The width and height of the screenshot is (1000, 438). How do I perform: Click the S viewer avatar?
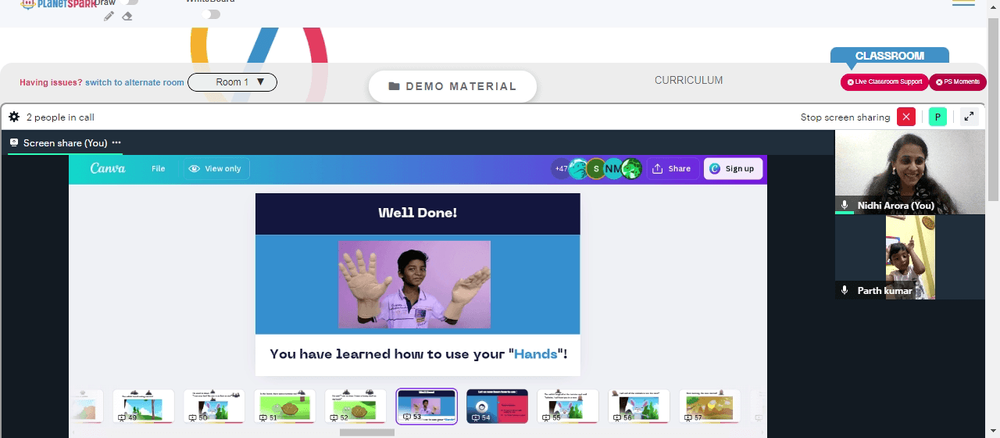596,168
